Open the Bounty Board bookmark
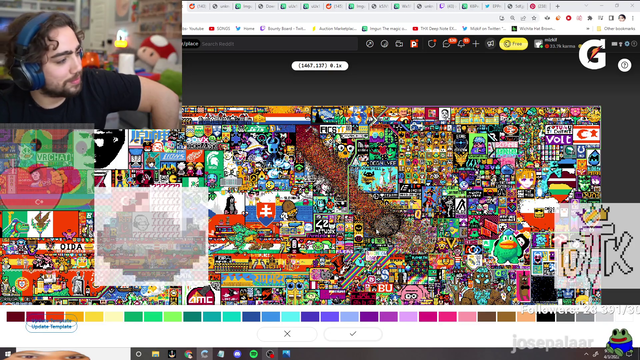 click(x=283, y=29)
